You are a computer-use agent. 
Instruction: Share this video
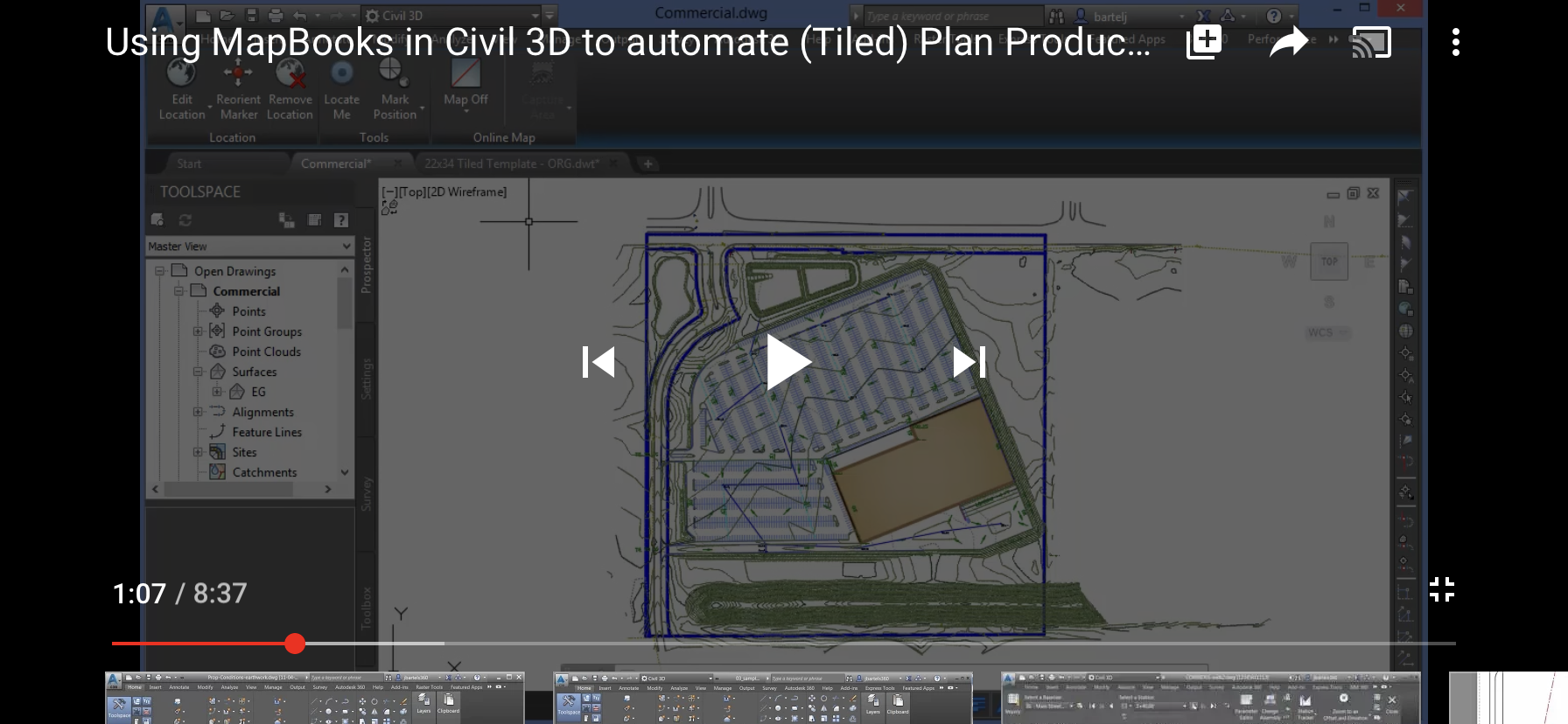(1289, 42)
